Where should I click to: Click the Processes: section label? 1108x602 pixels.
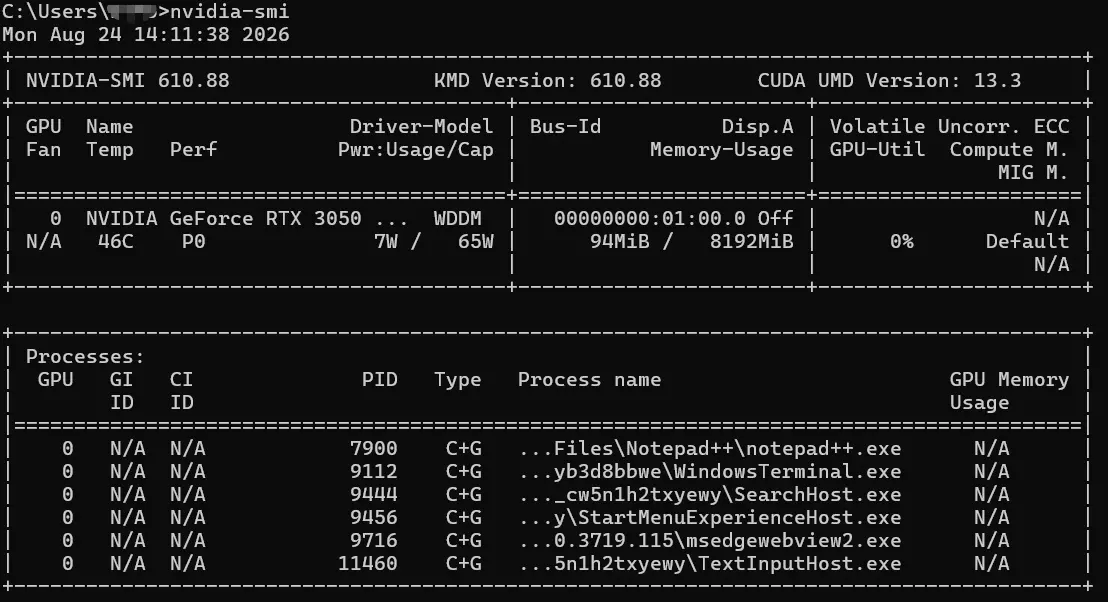[x=86, y=357]
